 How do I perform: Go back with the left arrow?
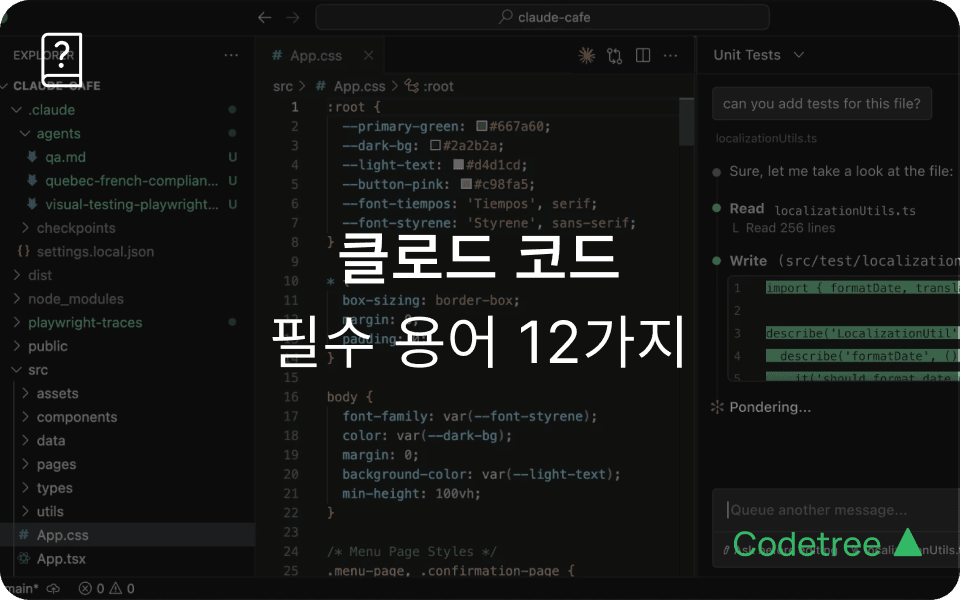click(x=264, y=18)
